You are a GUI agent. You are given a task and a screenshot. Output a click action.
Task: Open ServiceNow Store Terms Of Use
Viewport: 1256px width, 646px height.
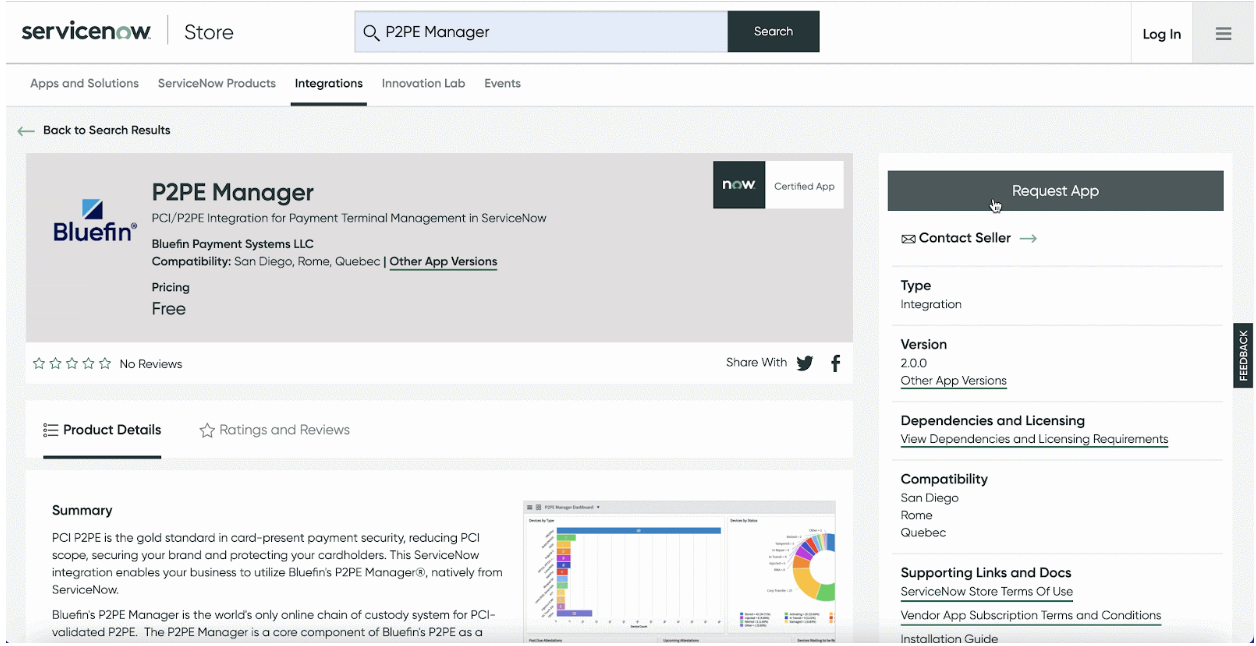(x=987, y=592)
